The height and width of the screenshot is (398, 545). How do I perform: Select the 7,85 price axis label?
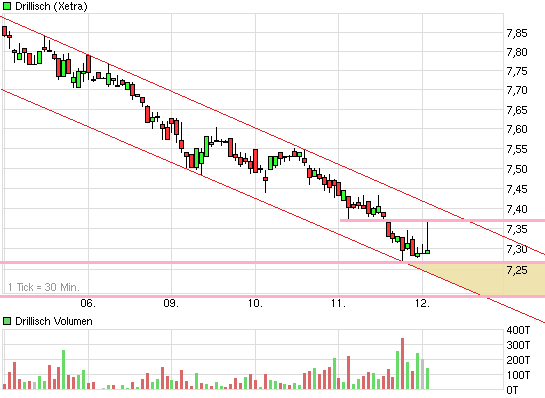517,33
